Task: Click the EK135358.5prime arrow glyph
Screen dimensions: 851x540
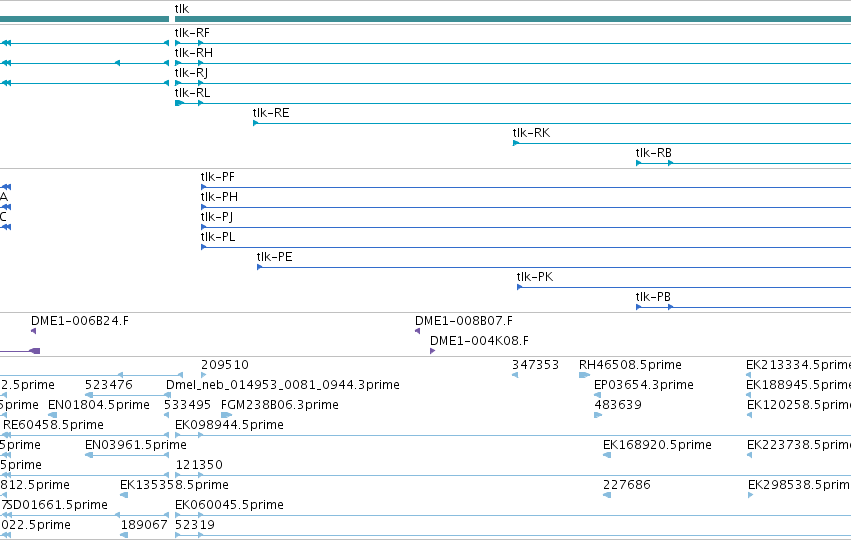Action: click(x=124, y=495)
